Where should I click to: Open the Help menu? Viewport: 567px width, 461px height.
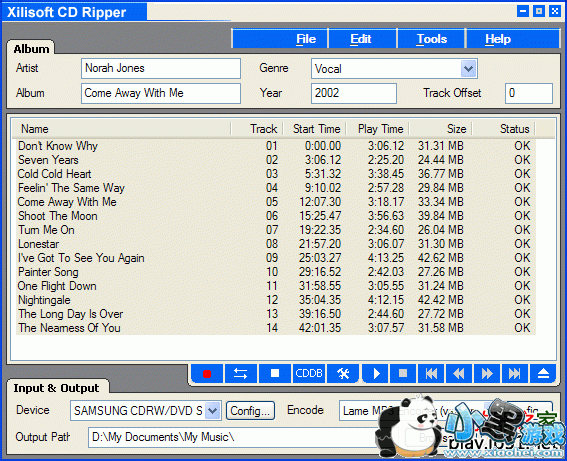tap(498, 39)
